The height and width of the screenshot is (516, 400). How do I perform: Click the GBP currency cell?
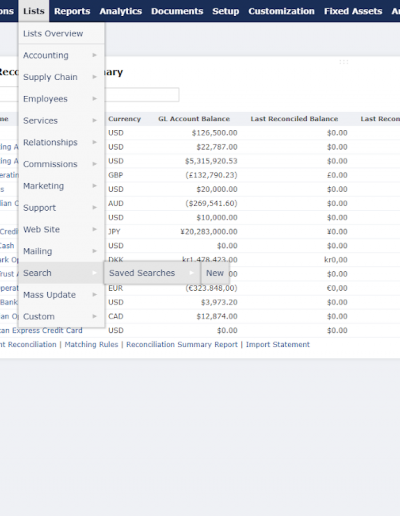click(116, 175)
